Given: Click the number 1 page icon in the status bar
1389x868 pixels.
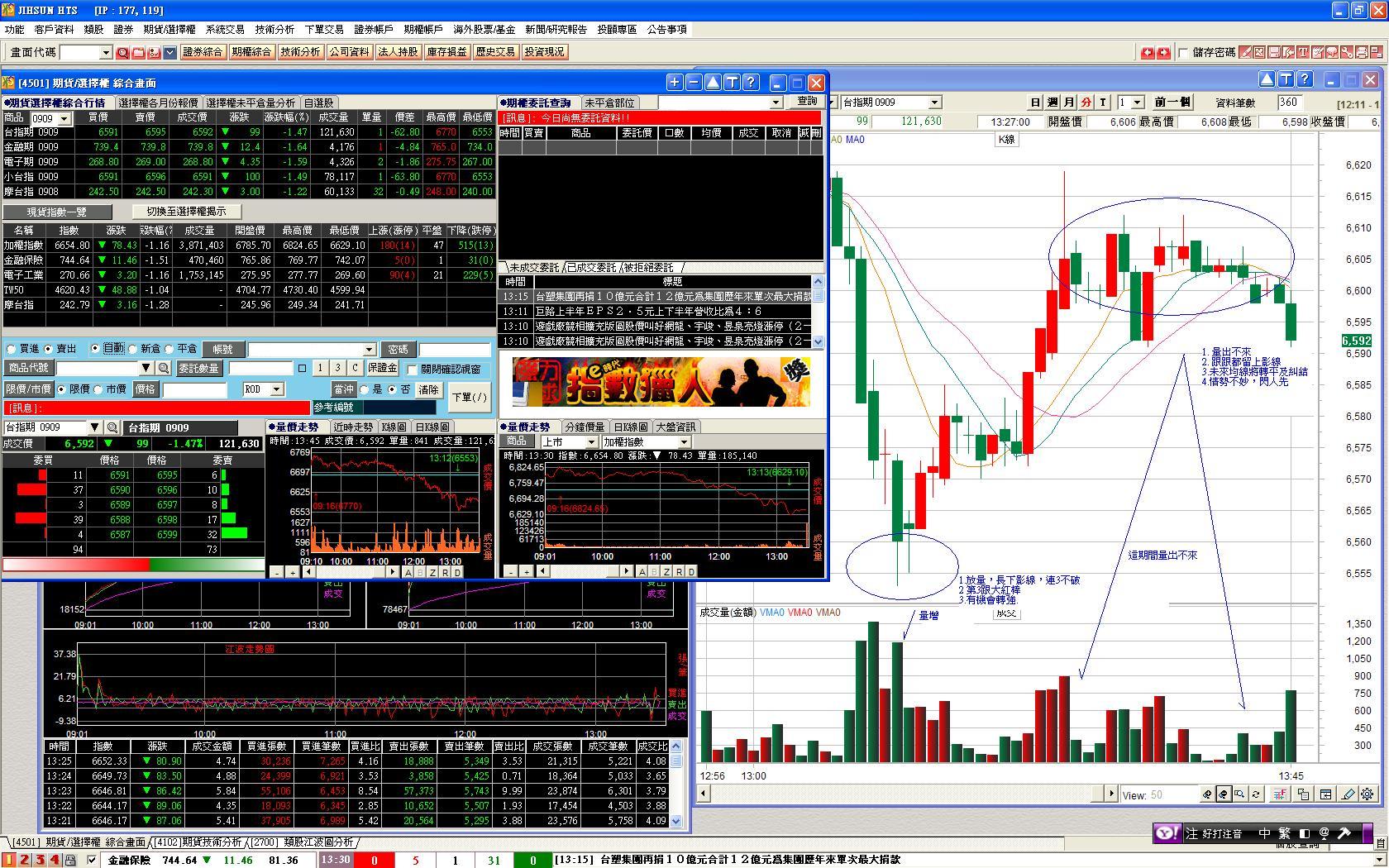Looking at the screenshot, I should pos(10,860).
